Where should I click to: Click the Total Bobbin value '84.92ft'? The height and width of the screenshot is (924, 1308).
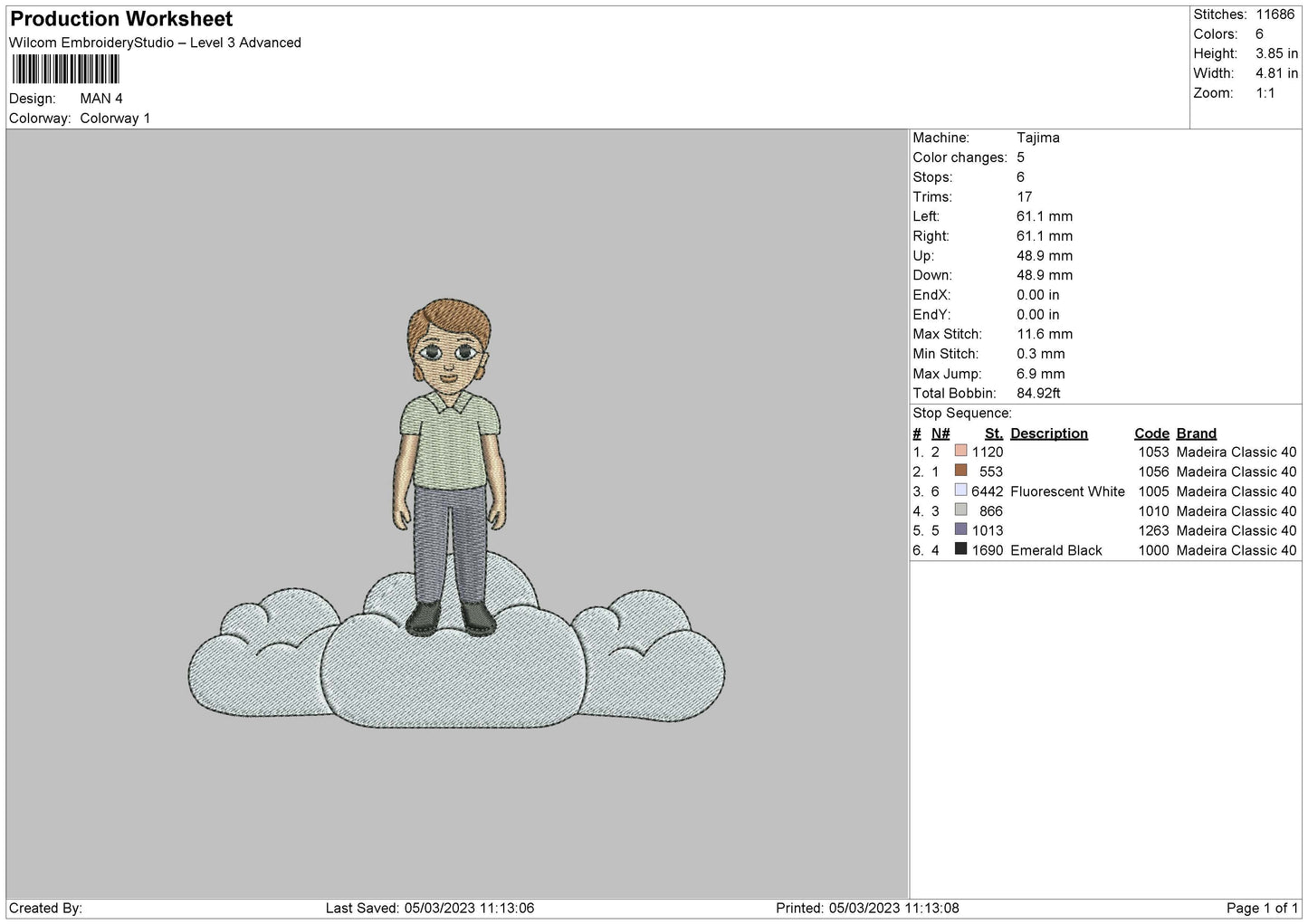coord(1039,394)
